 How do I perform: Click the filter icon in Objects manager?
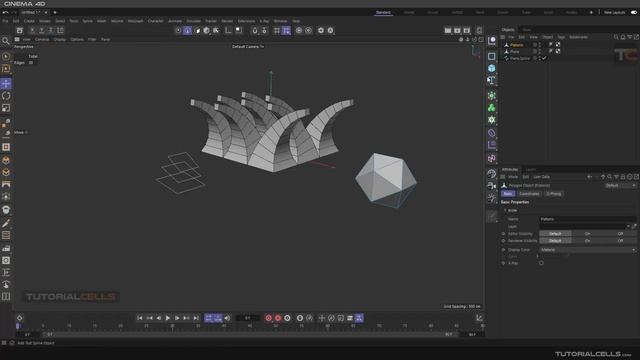629,37
